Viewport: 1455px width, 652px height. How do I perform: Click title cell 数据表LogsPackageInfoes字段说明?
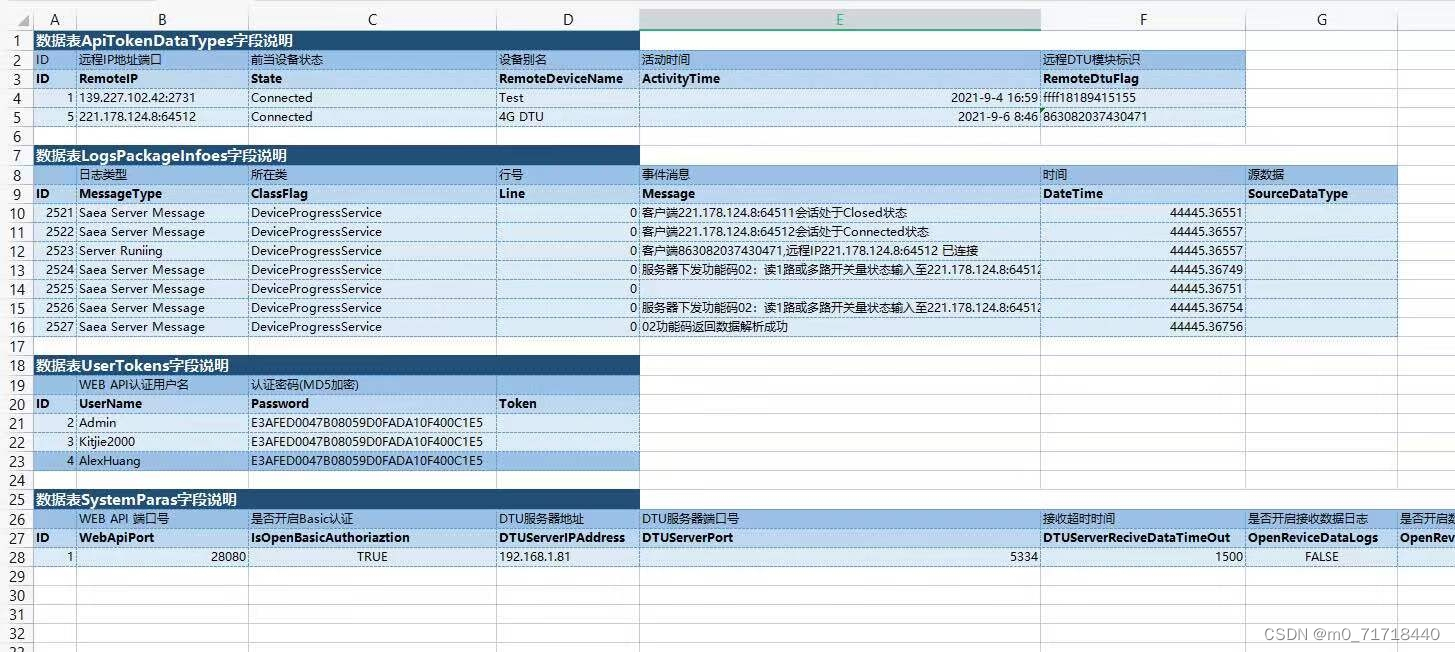tap(336, 156)
